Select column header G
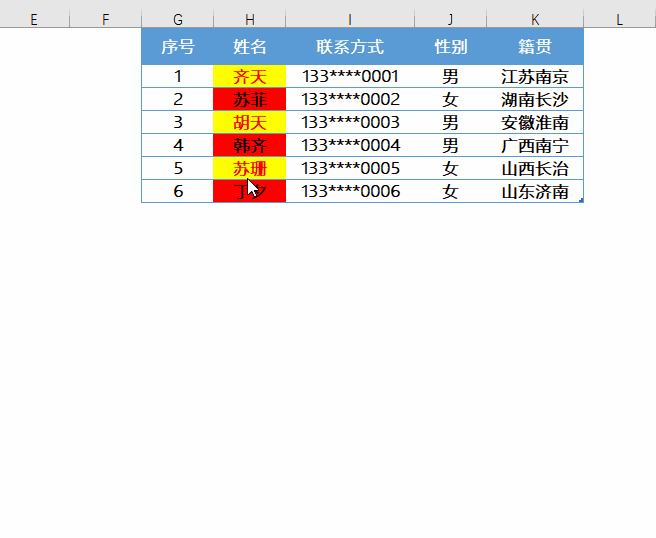The image size is (656, 538). (177, 19)
